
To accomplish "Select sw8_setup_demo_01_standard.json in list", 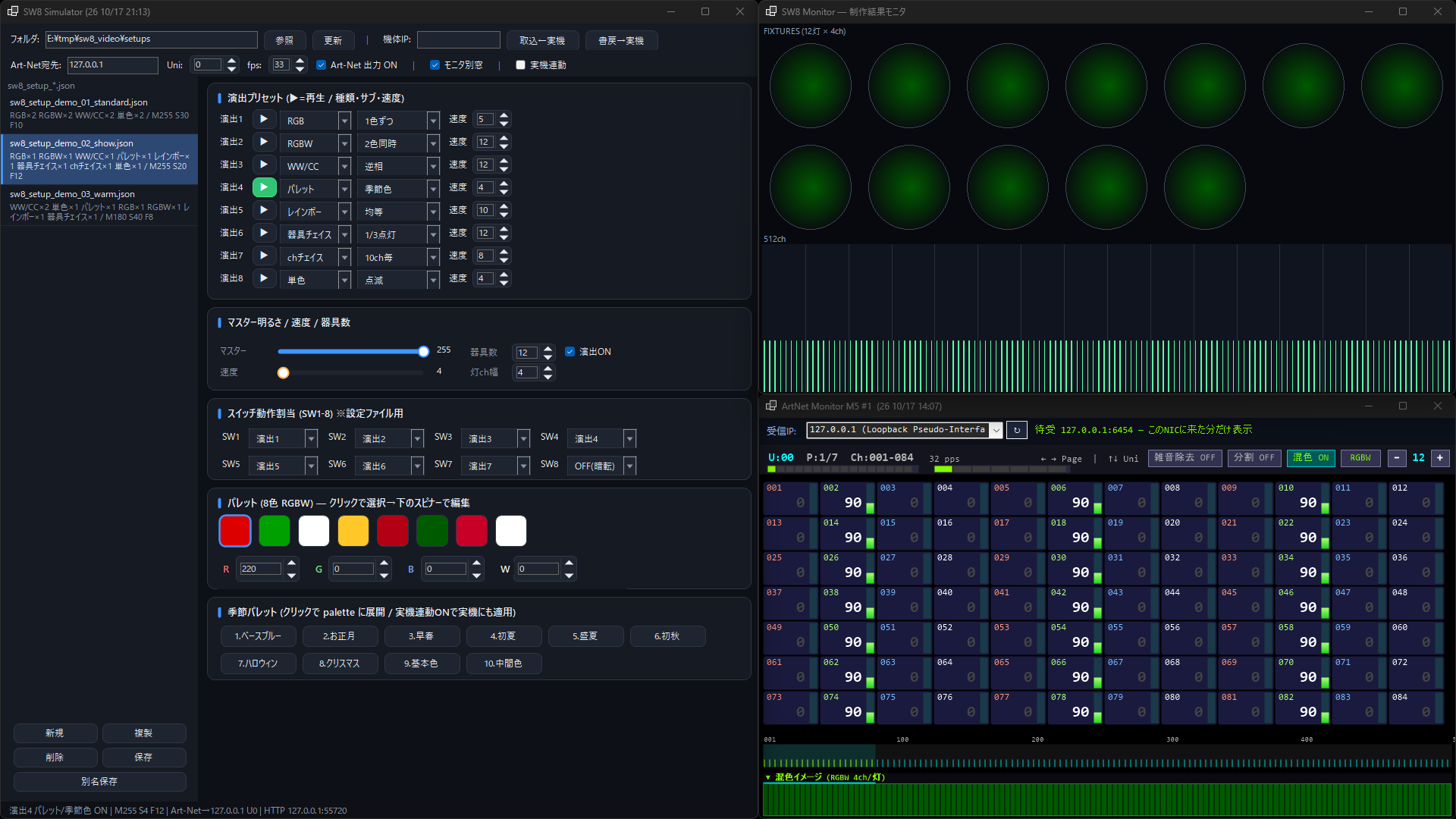I will tap(99, 113).
